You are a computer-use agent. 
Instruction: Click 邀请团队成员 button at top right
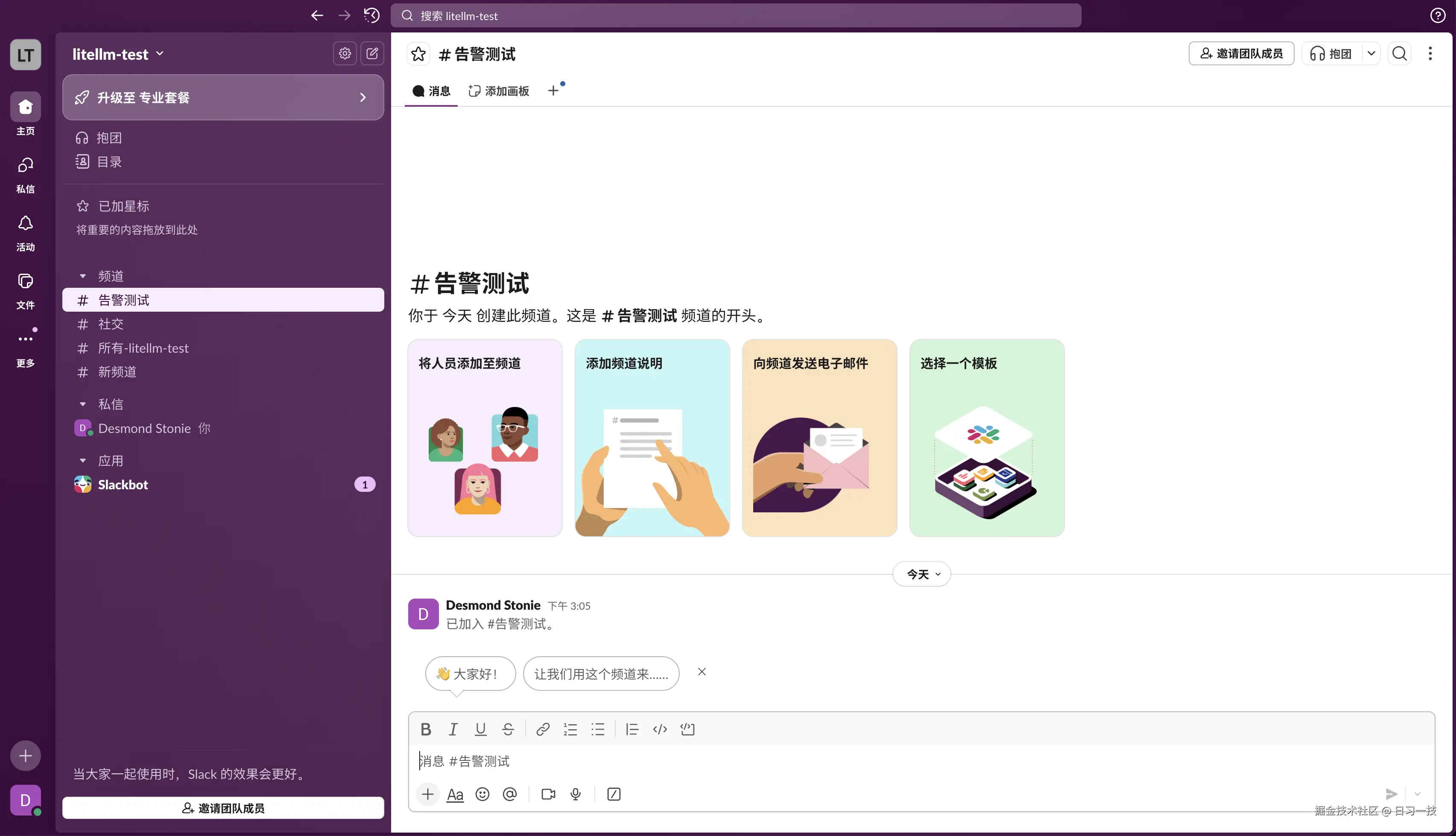pyautogui.click(x=1241, y=53)
